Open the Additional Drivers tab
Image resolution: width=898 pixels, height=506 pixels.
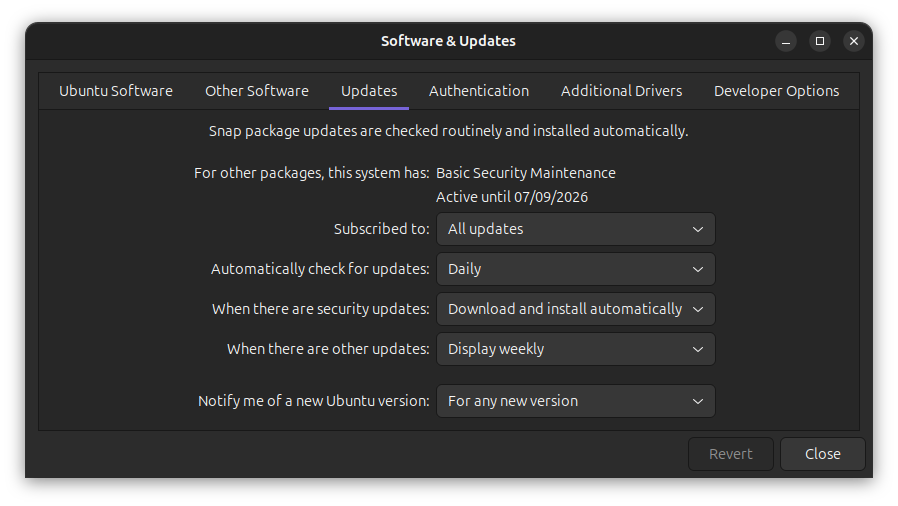point(621,91)
